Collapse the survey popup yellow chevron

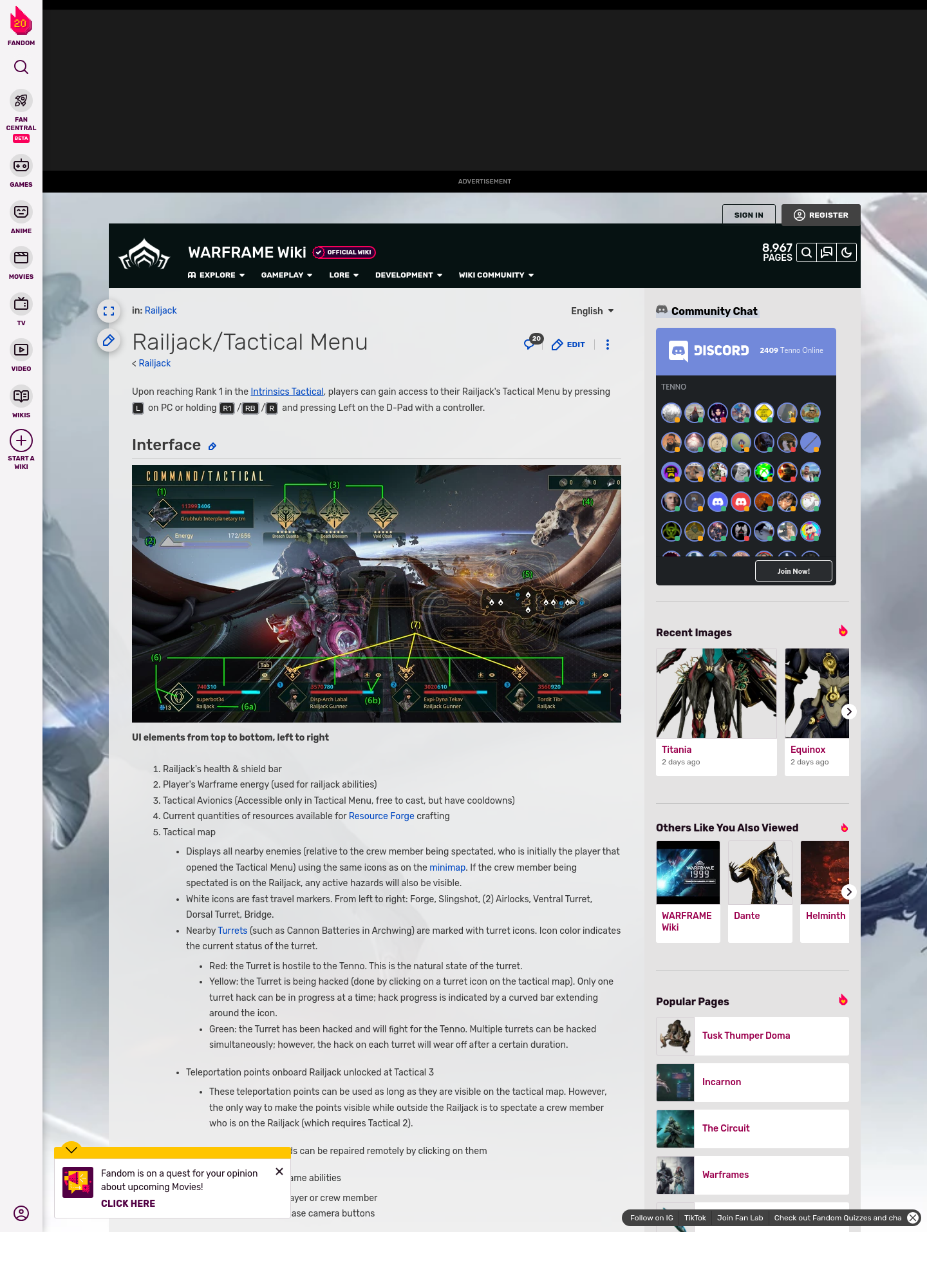pyautogui.click(x=71, y=1150)
